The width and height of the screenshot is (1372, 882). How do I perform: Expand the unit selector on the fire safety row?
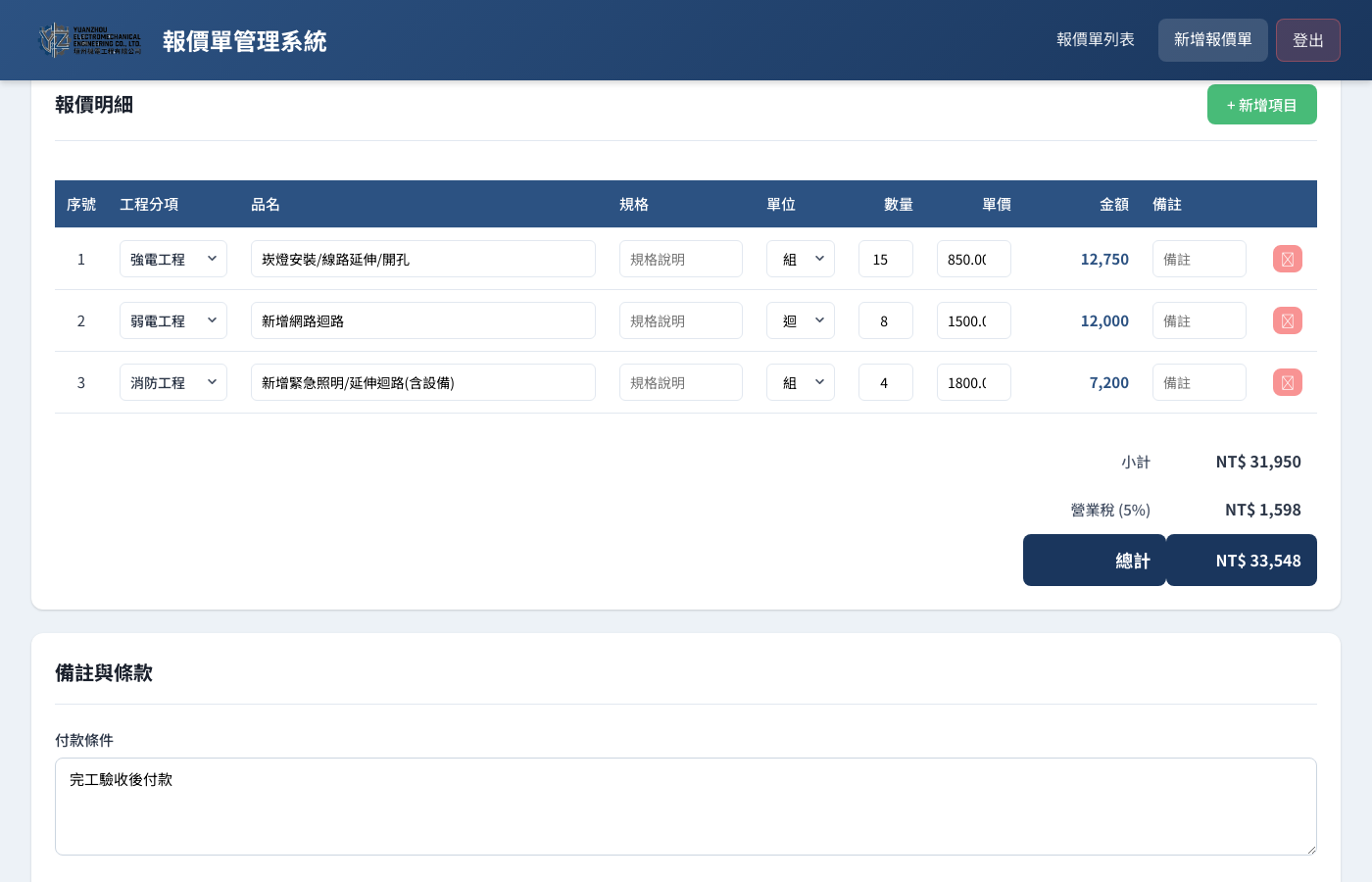click(x=801, y=382)
